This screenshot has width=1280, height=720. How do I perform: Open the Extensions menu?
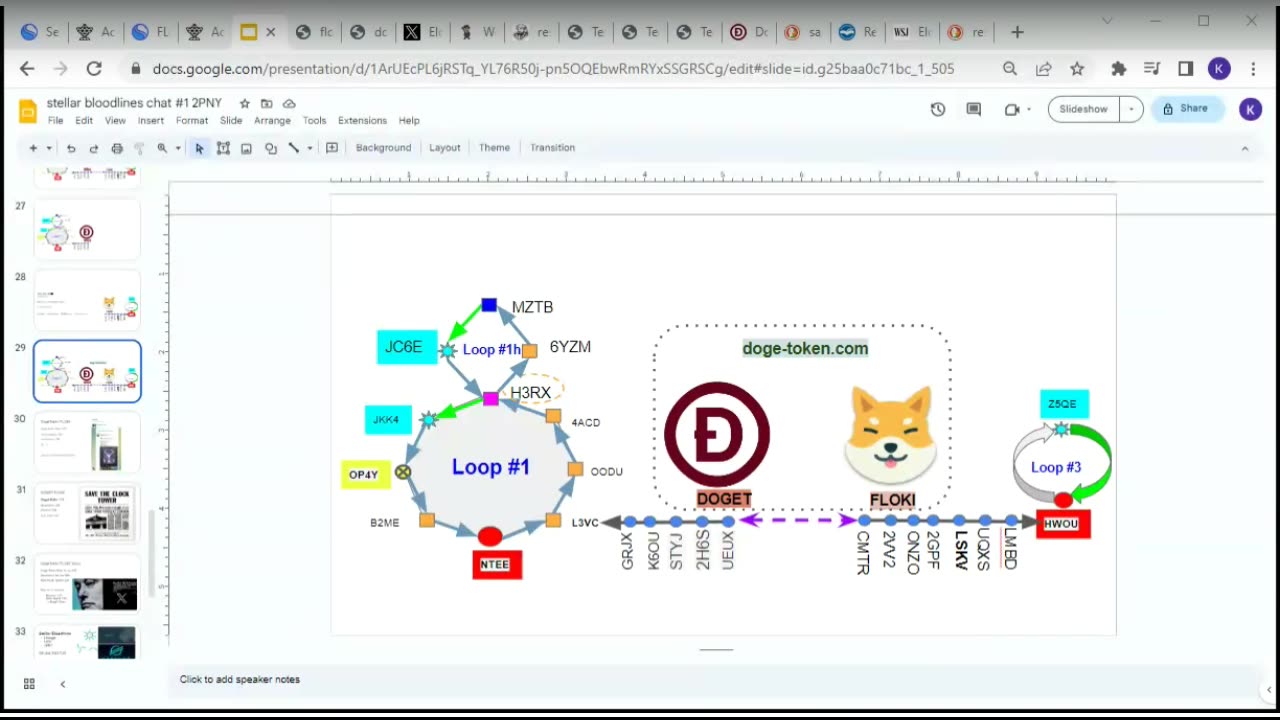point(362,120)
